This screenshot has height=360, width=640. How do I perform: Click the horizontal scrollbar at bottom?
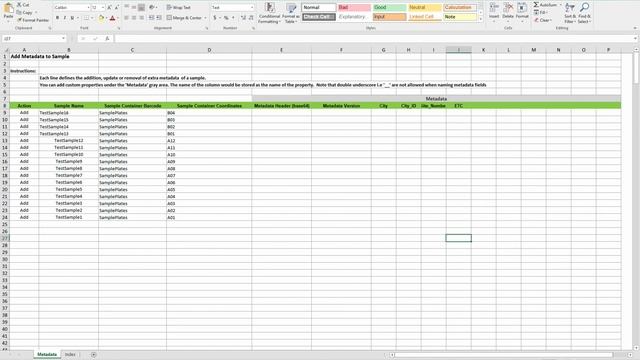point(504,355)
